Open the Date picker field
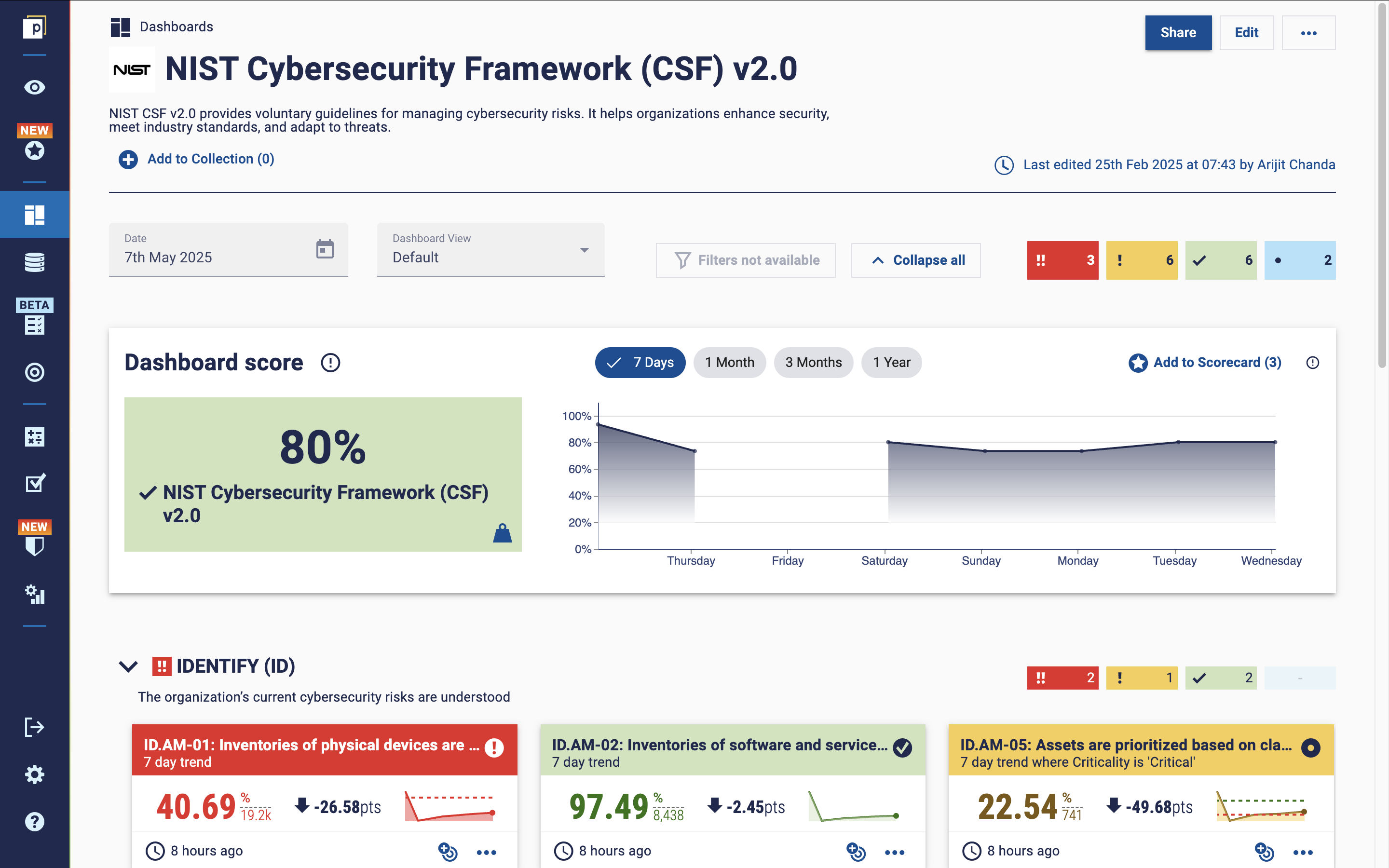The width and height of the screenshot is (1389, 868). [229, 250]
